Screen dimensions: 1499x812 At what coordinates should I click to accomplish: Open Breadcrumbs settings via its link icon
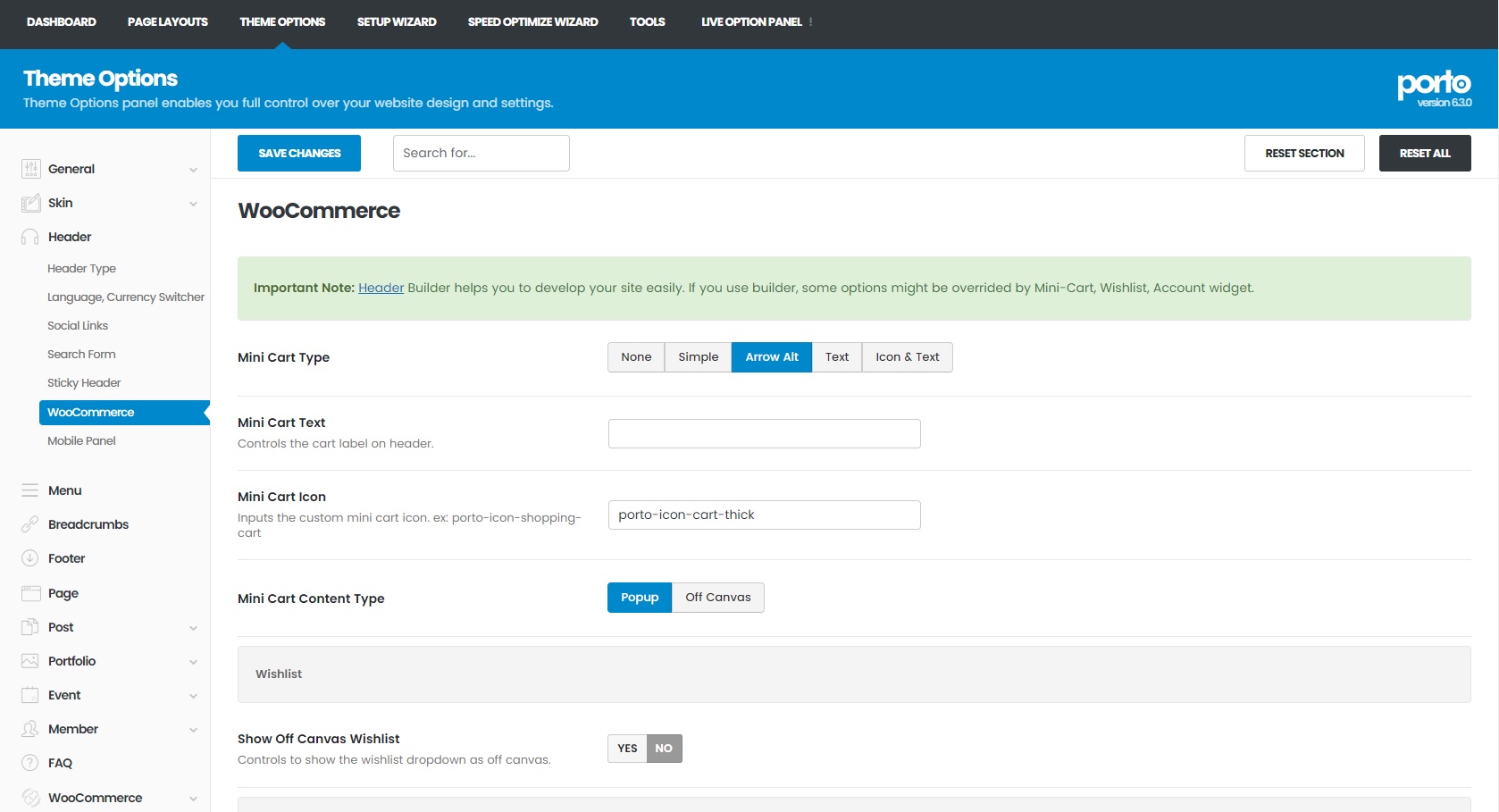pyautogui.click(x=29, y=523)
